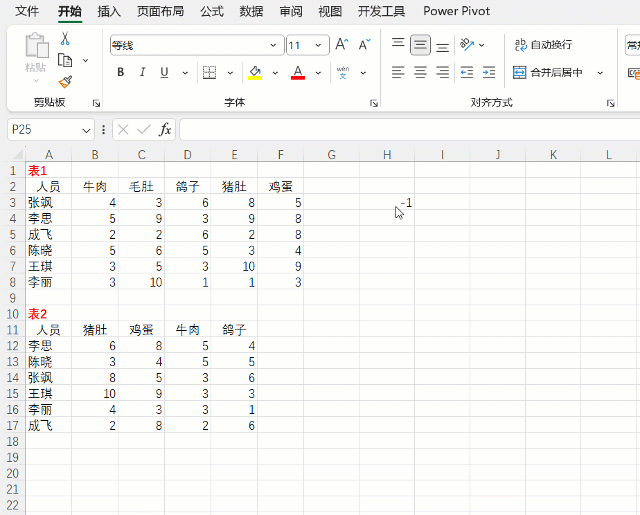Decrease cell indent
The width and height of the screenshot is (640, 515).
[467, 73]
